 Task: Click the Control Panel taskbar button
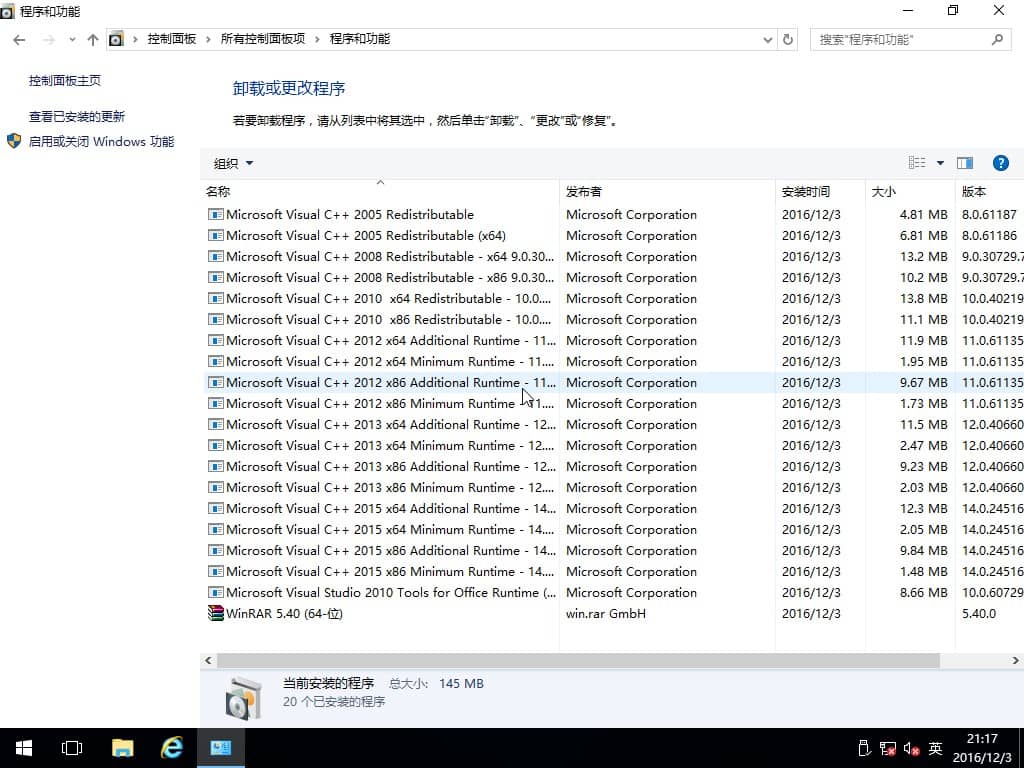click(x=221, y=748)
